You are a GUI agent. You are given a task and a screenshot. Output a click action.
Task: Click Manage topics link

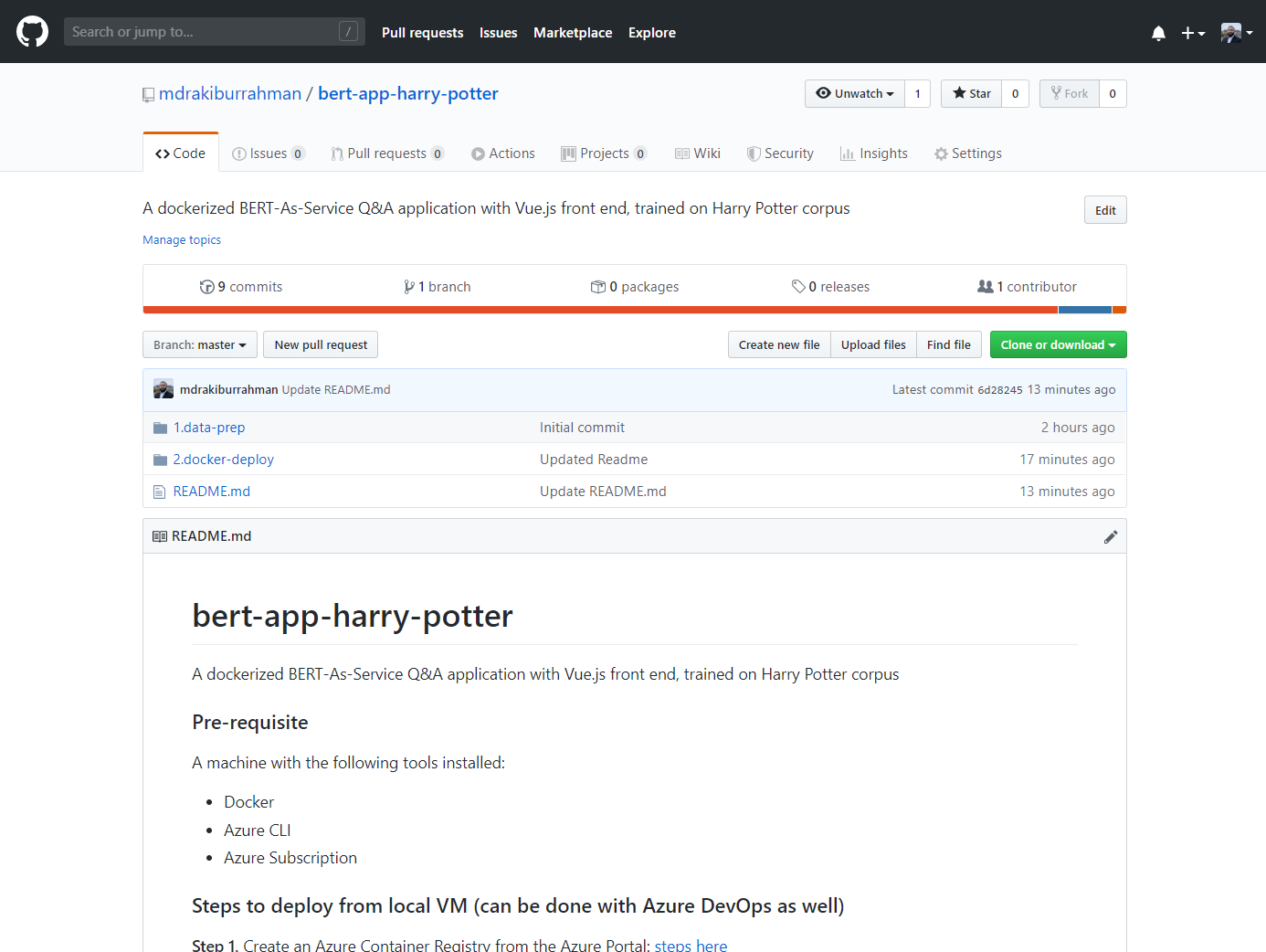[182, 240]
